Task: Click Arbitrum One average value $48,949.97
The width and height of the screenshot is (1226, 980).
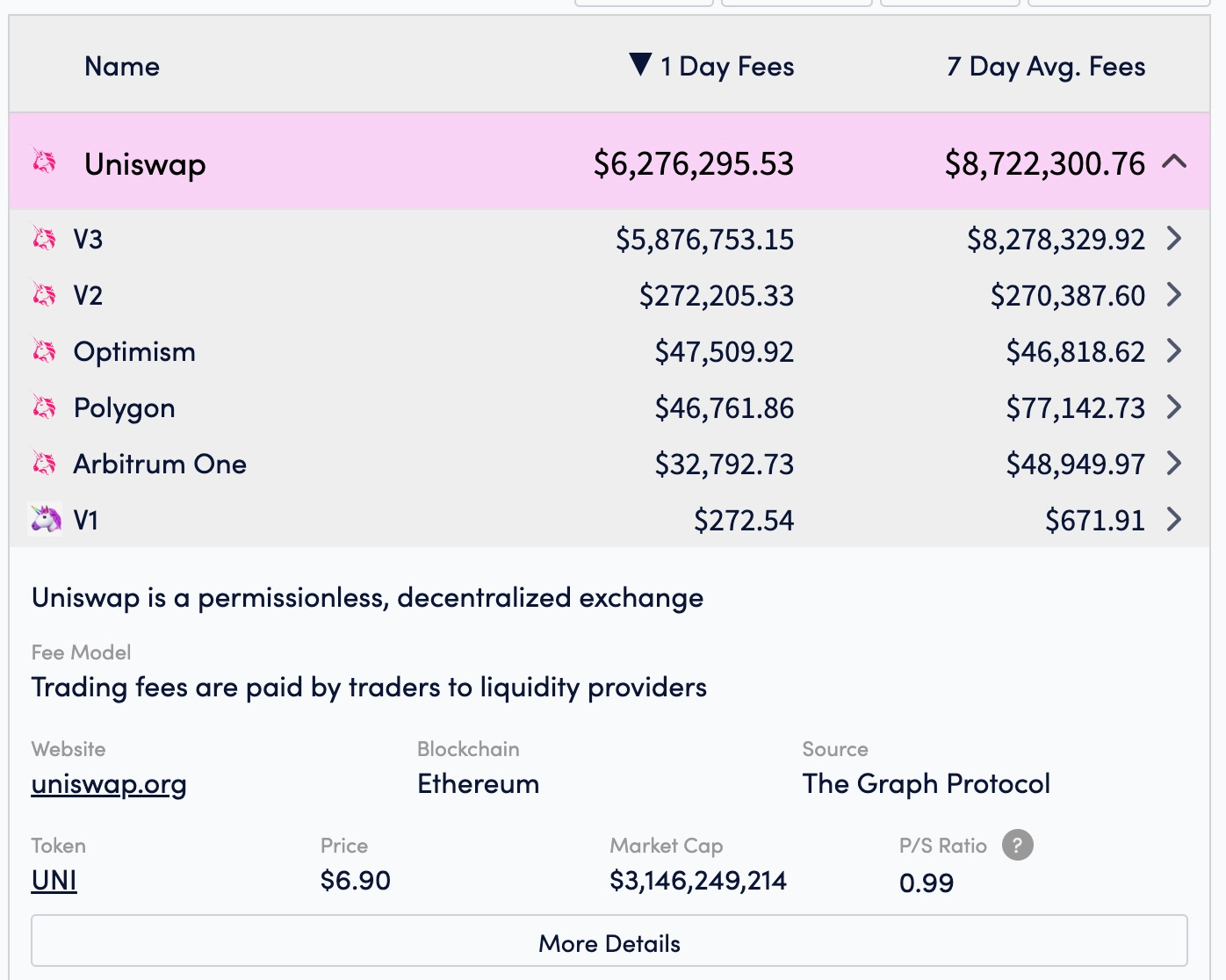Action: (1076, 465)
